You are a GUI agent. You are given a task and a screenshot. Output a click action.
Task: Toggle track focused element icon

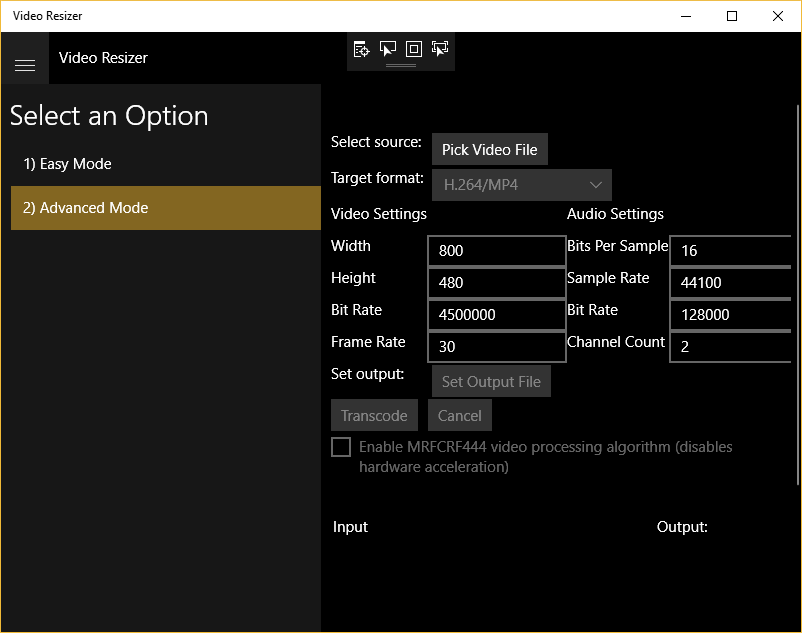440,49
